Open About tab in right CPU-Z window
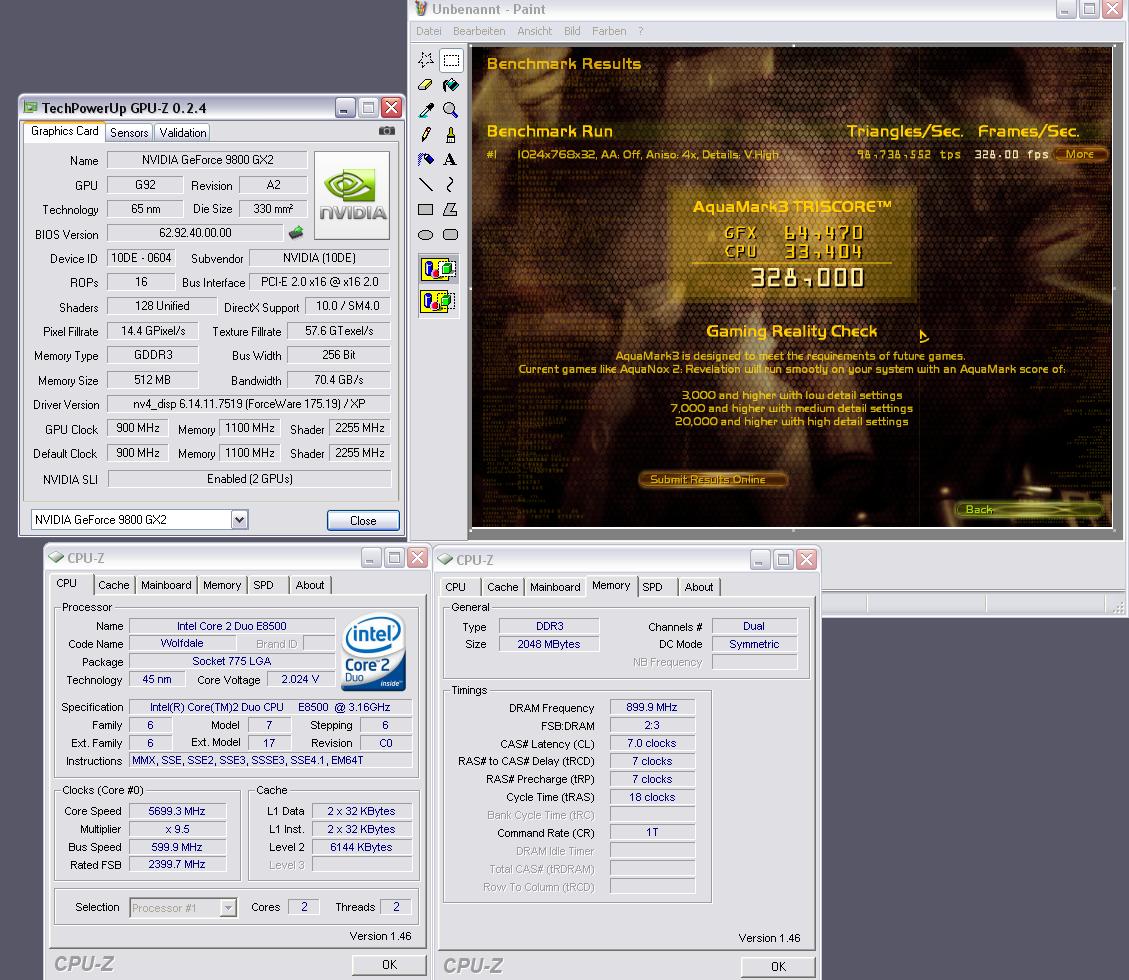Image resolution: width=1129 pixels, height=980 pixels. click(698, 587)
